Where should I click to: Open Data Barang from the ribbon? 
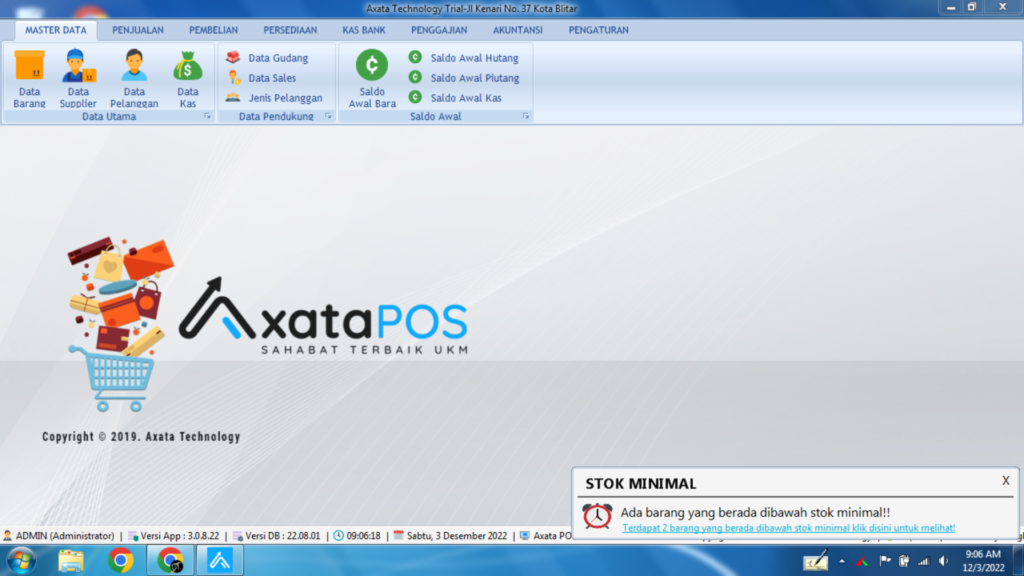29,78
